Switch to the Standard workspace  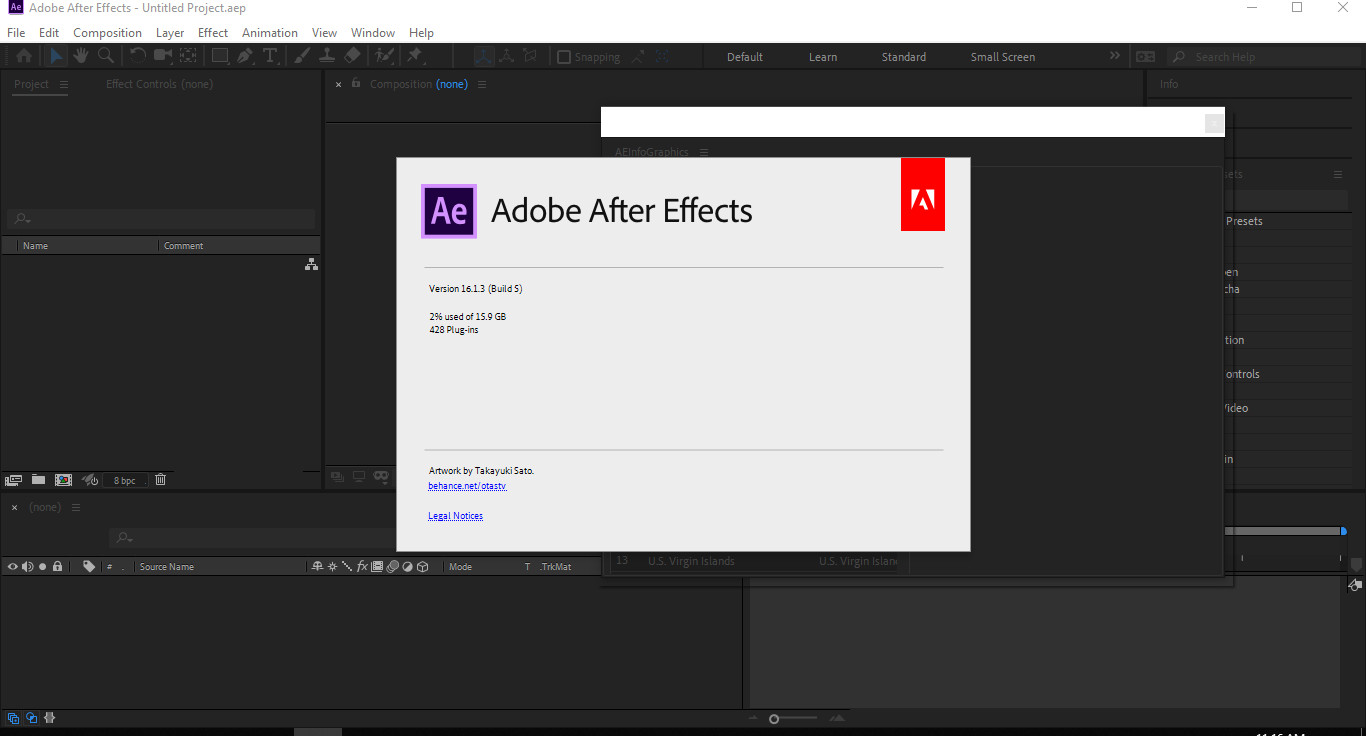click(904, 57)
